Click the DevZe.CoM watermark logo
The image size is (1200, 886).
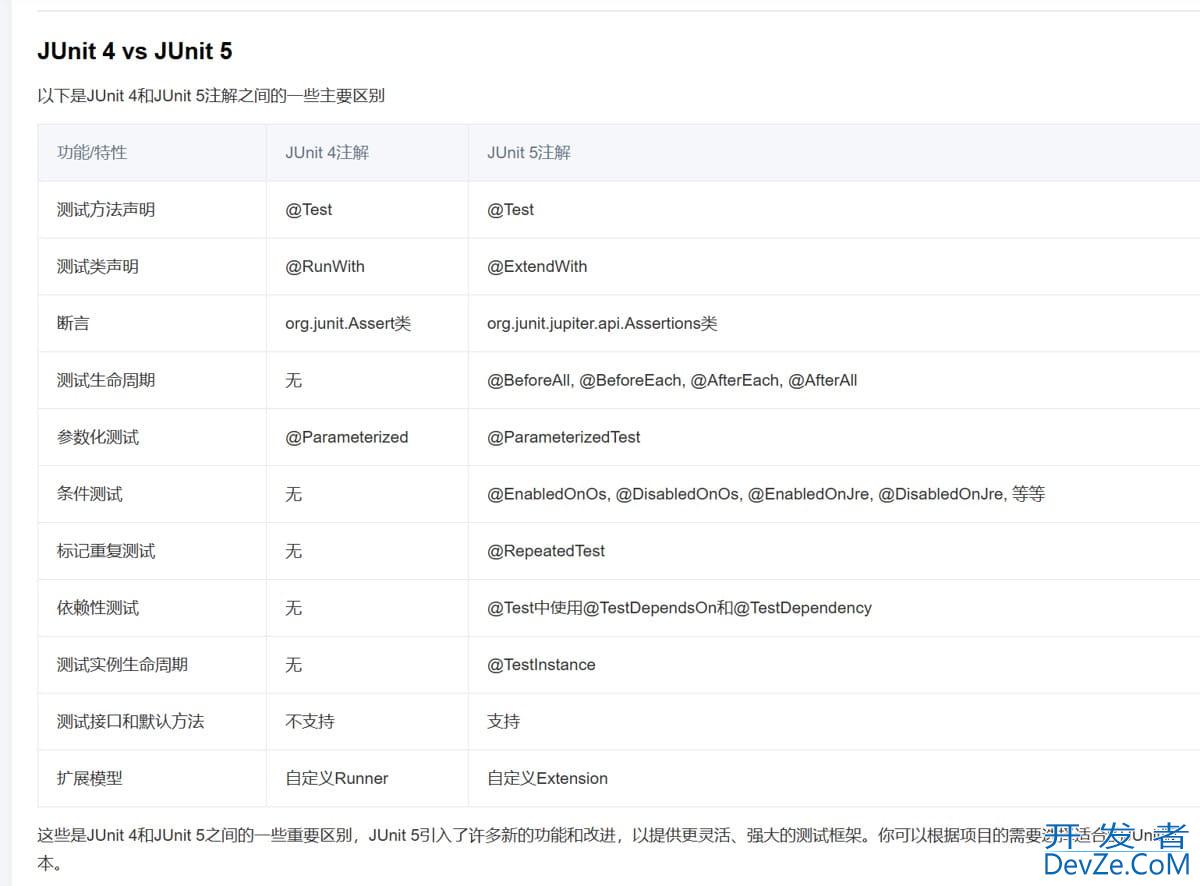[1115, 850]
